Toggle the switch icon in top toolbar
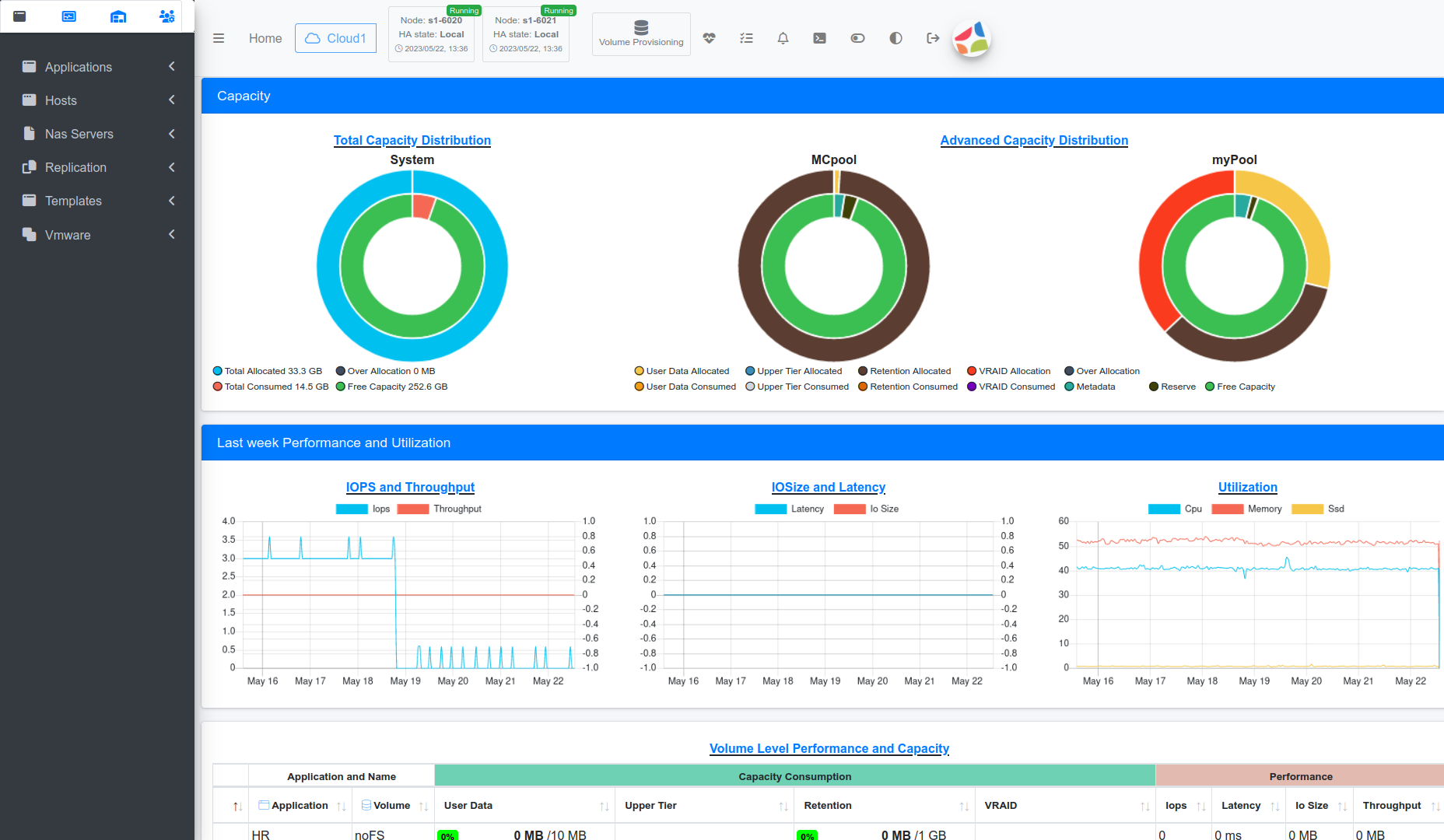 [x=857, y=38]
